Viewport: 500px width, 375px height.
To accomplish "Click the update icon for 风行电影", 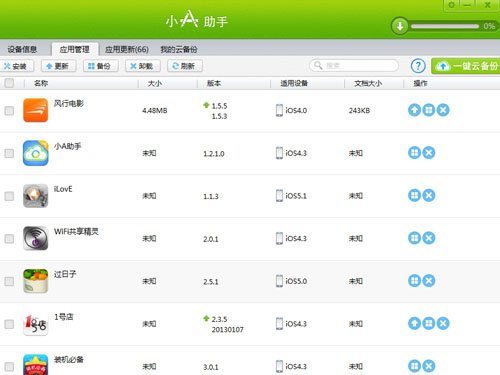I will point(414,110).
